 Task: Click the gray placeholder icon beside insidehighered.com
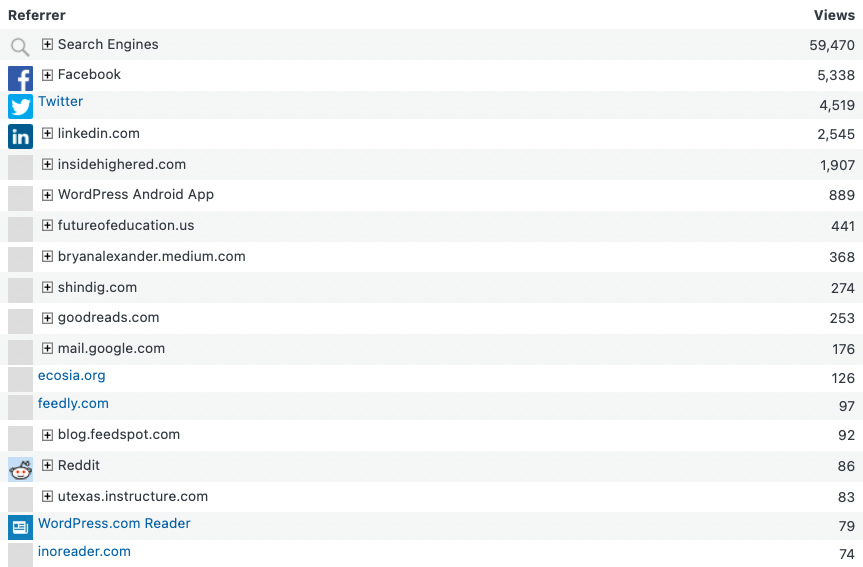20,167
